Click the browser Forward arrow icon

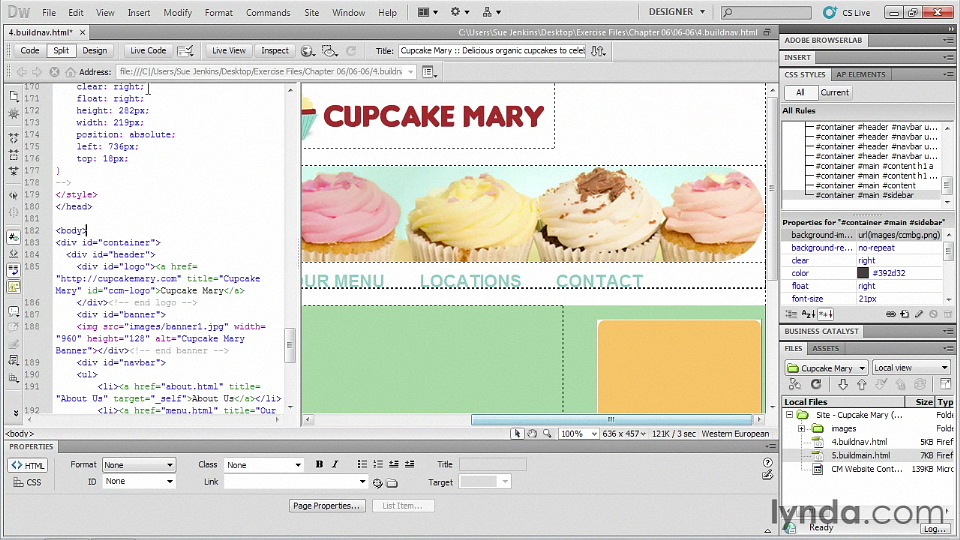pos(37,72)
